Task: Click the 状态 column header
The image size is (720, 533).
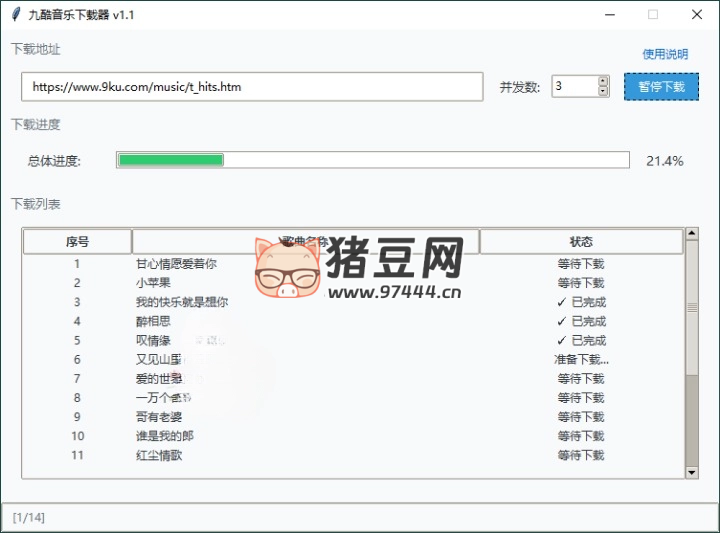Action: [x=581, y=241]
